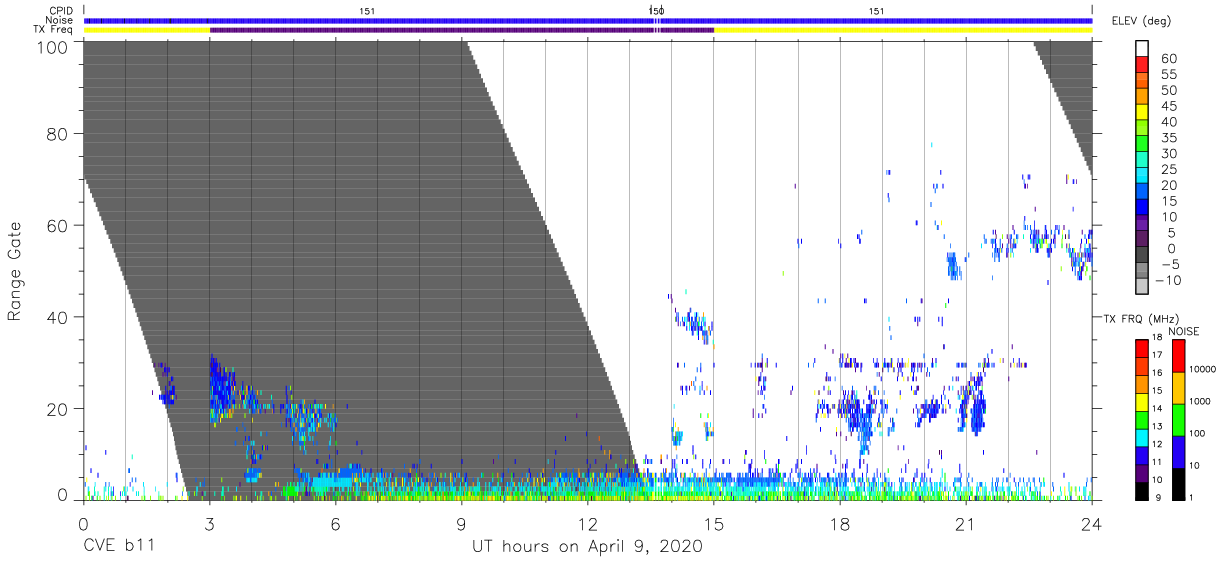
Task: Click the ELEV colorbar label -10
Action: [x=1167, y=280]
